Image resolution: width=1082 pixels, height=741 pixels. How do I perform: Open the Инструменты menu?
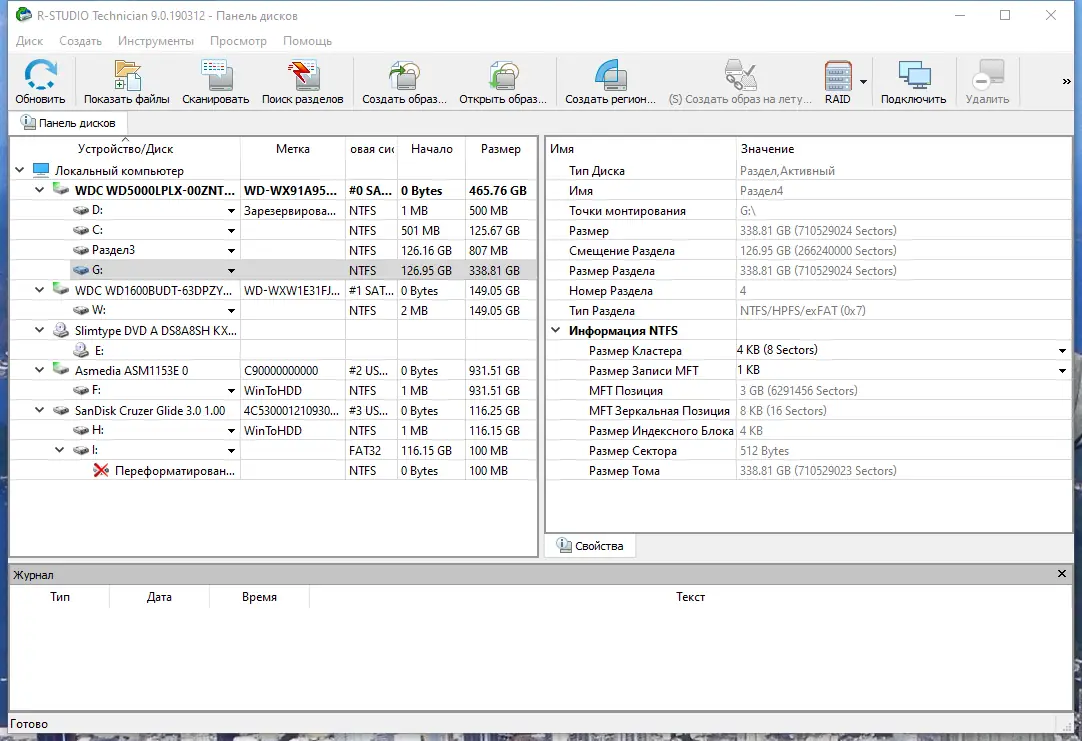157,41
